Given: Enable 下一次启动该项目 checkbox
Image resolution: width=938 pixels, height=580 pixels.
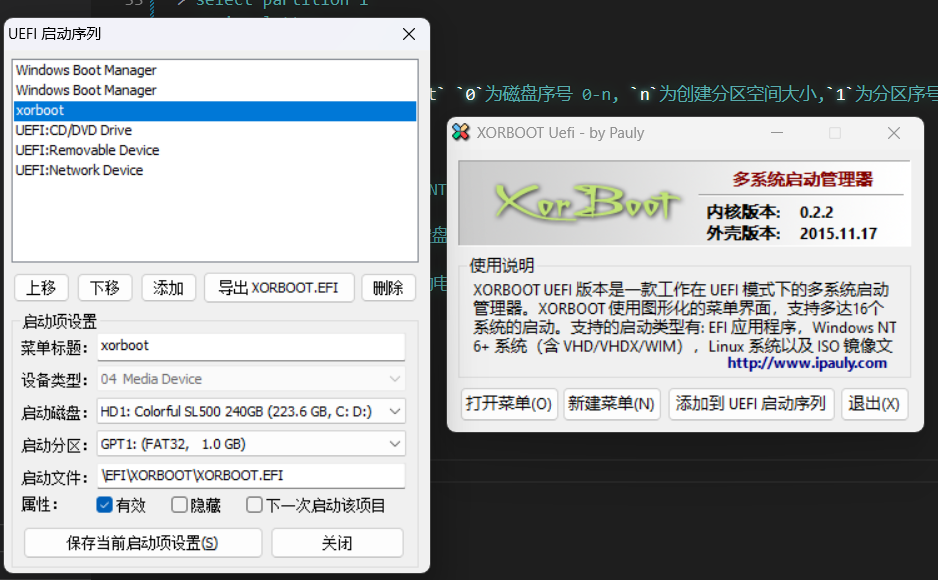Looking at the screenshot, I should (254, 505).
